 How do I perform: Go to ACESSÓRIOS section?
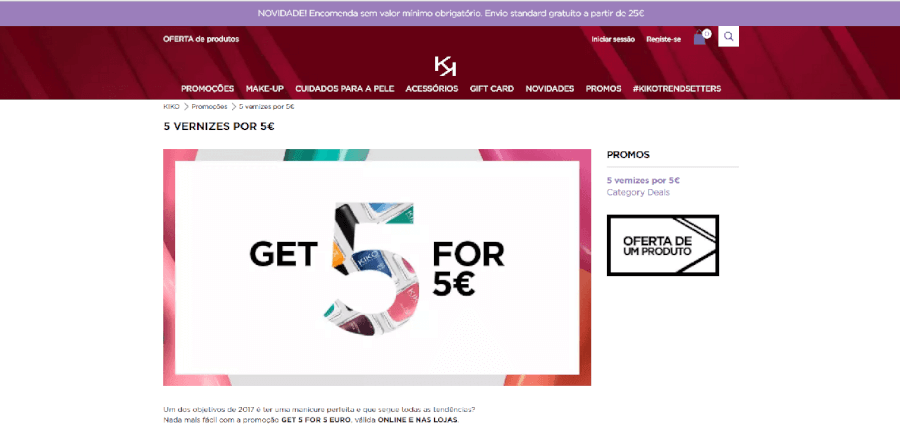432,88
